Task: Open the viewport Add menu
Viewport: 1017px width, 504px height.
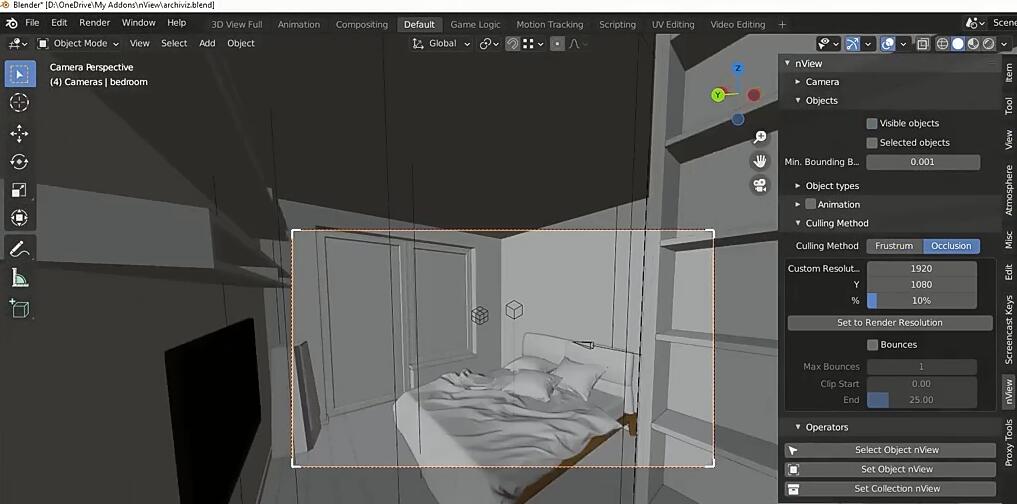Action: (x=207, y=43)
